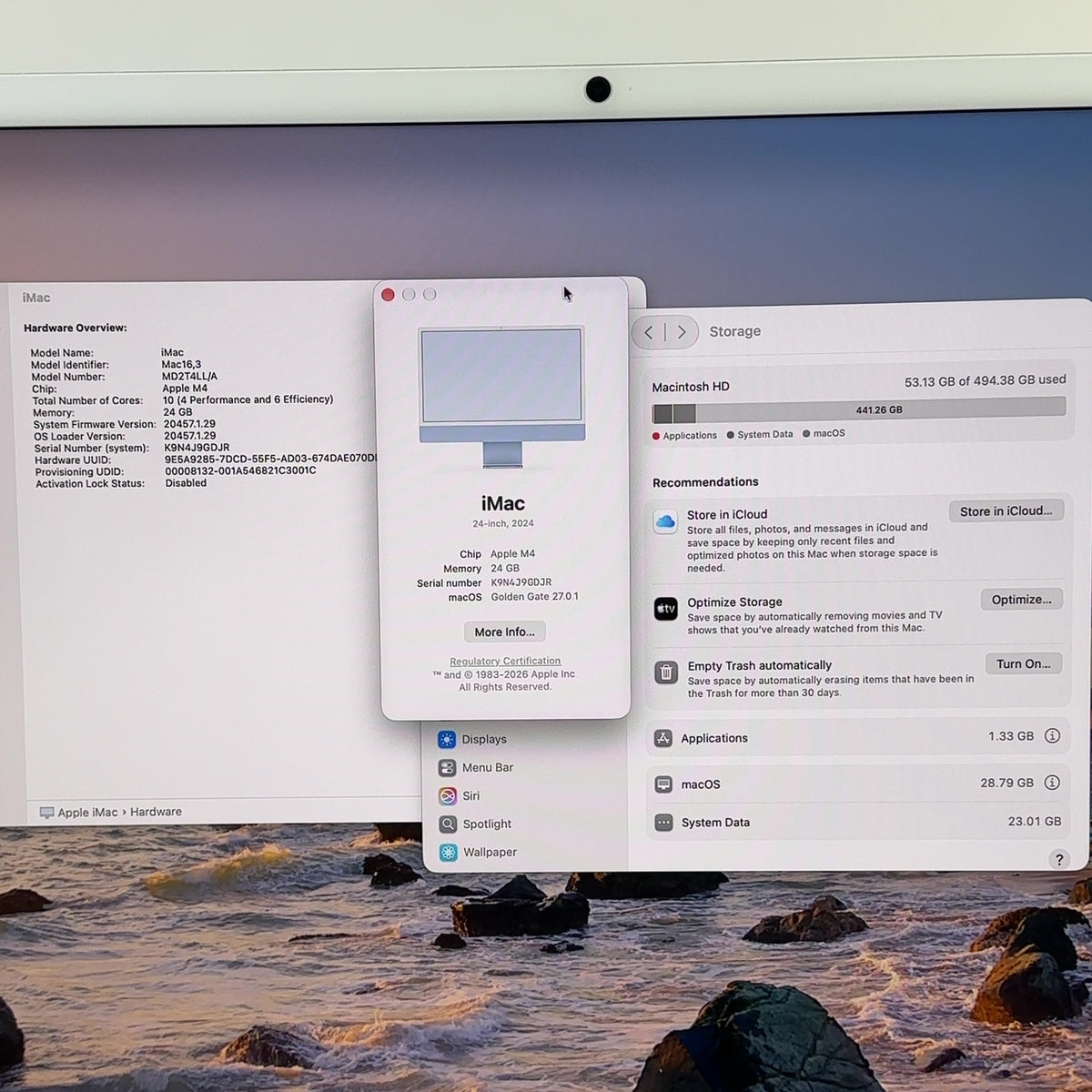This screenshot has width=1092, height=1092.
Task: Click the Apple iMac computer icon in path bar
Action: [x=46, y=813]
